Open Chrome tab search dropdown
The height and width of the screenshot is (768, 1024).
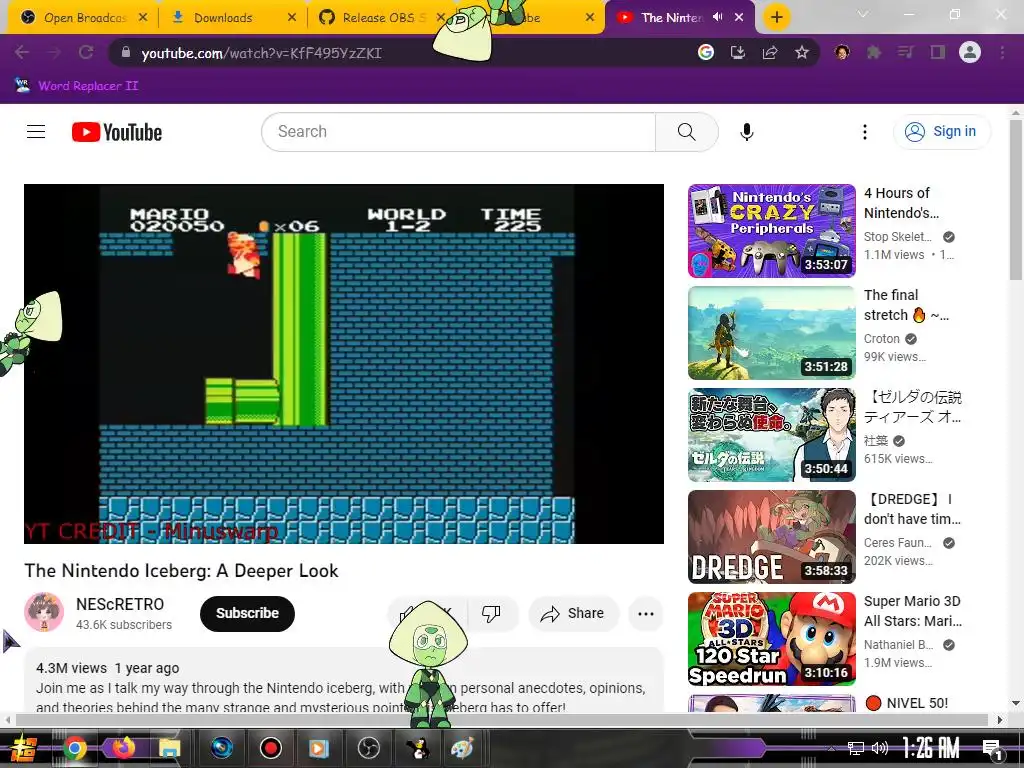click(x=863, y=14)
